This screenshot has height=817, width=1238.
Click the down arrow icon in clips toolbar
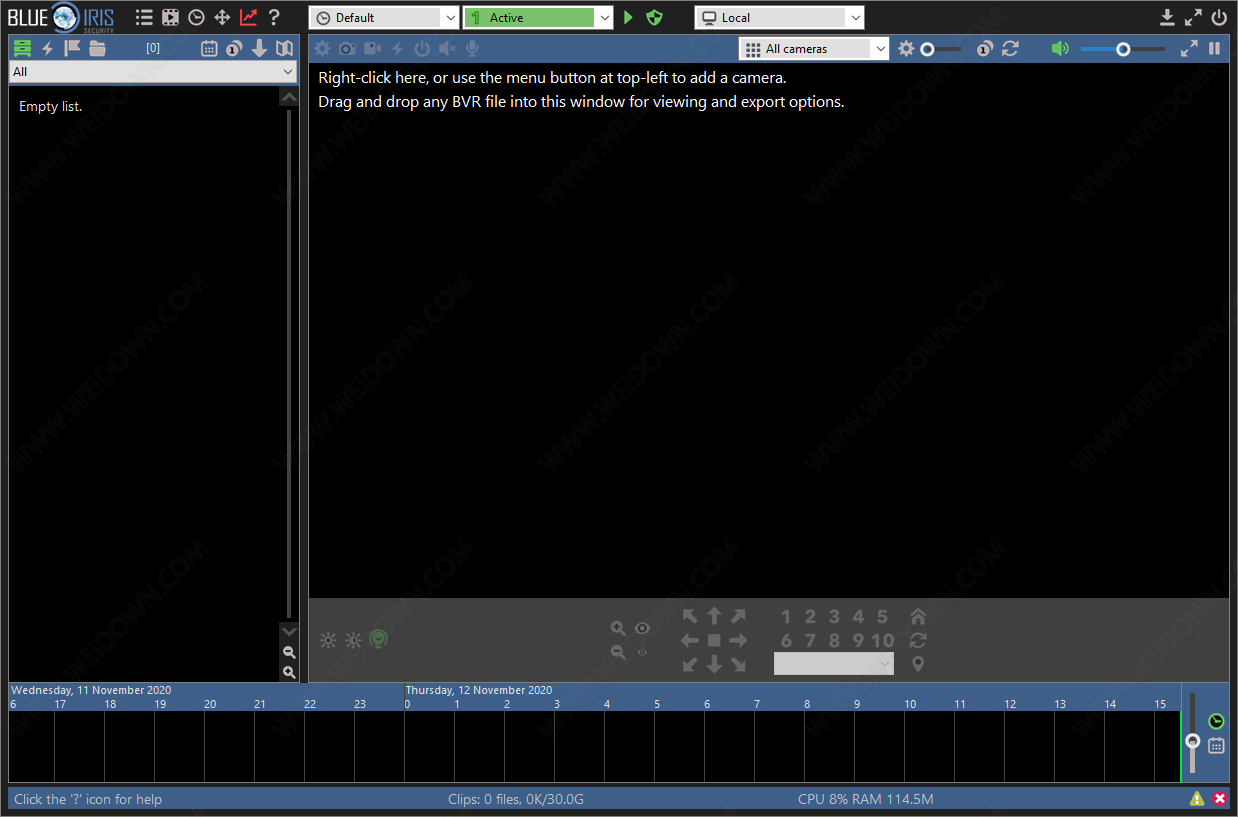coord(259,48)
